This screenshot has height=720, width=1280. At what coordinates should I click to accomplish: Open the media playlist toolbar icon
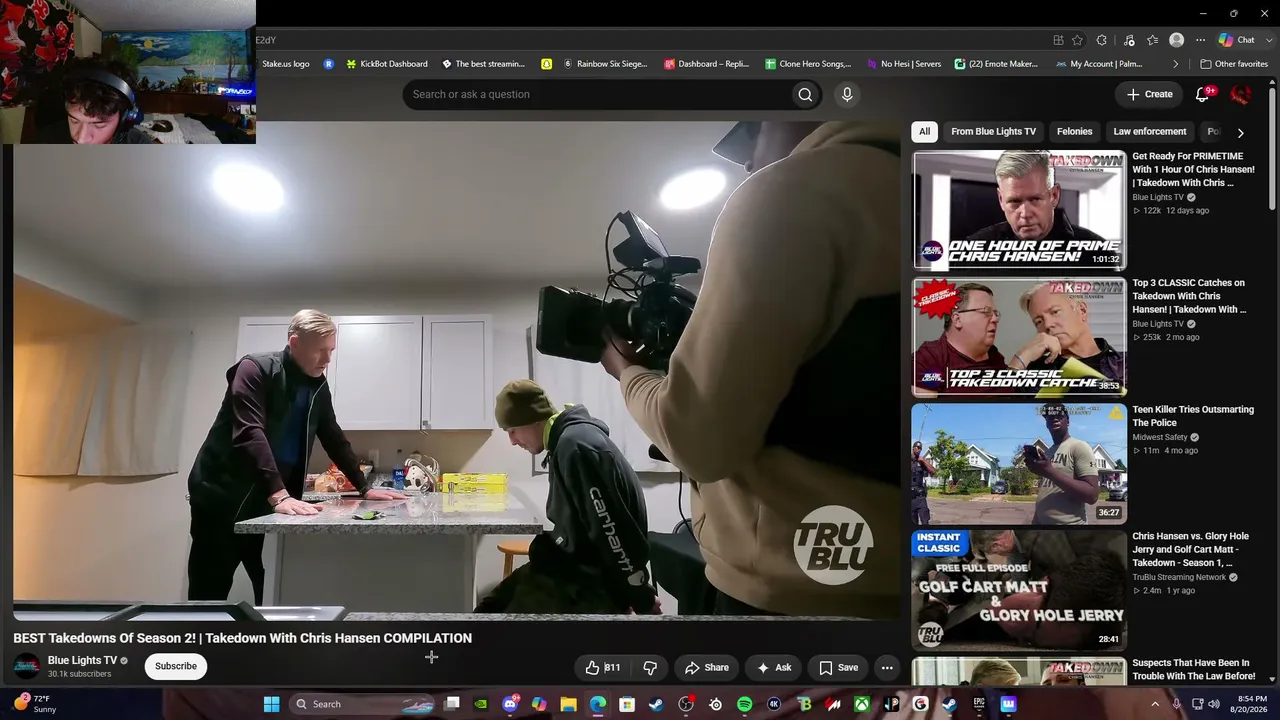click(1129, 40)
